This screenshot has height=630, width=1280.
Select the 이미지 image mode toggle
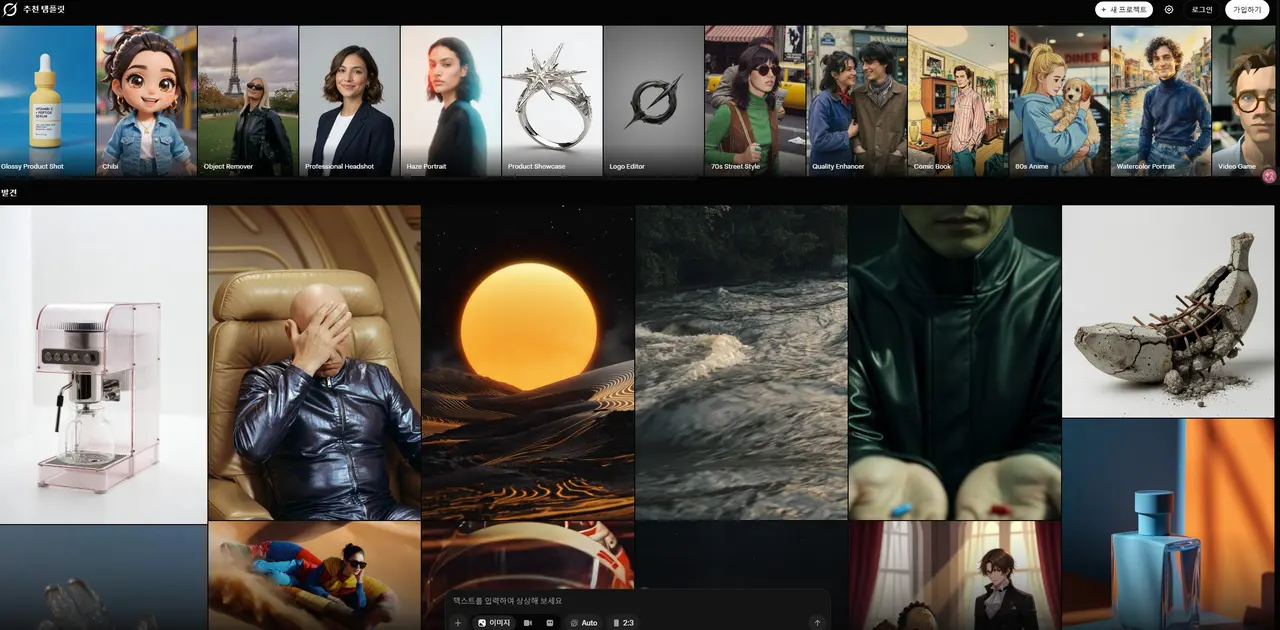[494, 623]
